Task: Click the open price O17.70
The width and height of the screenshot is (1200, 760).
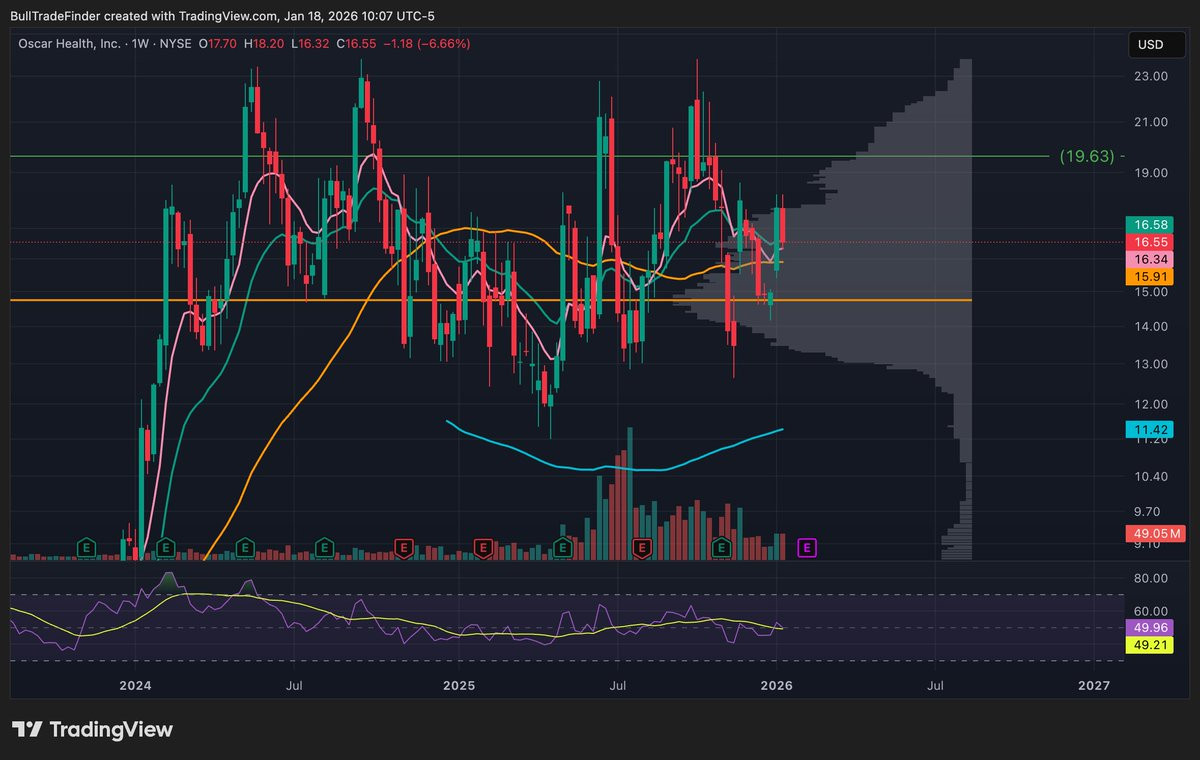Action: [x=217, y=44]
